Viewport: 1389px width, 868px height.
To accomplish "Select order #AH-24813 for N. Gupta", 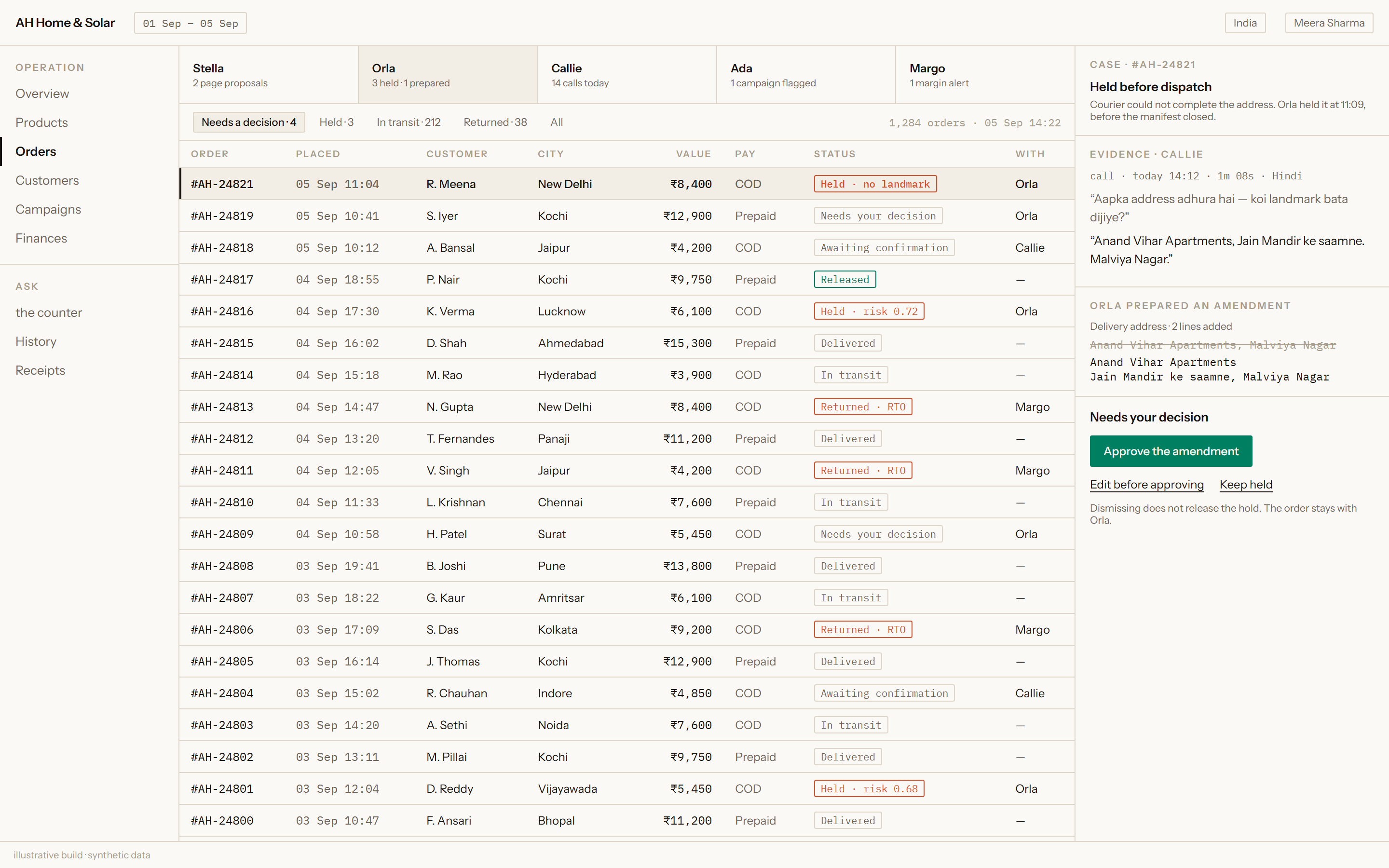I will click(627, 407).
